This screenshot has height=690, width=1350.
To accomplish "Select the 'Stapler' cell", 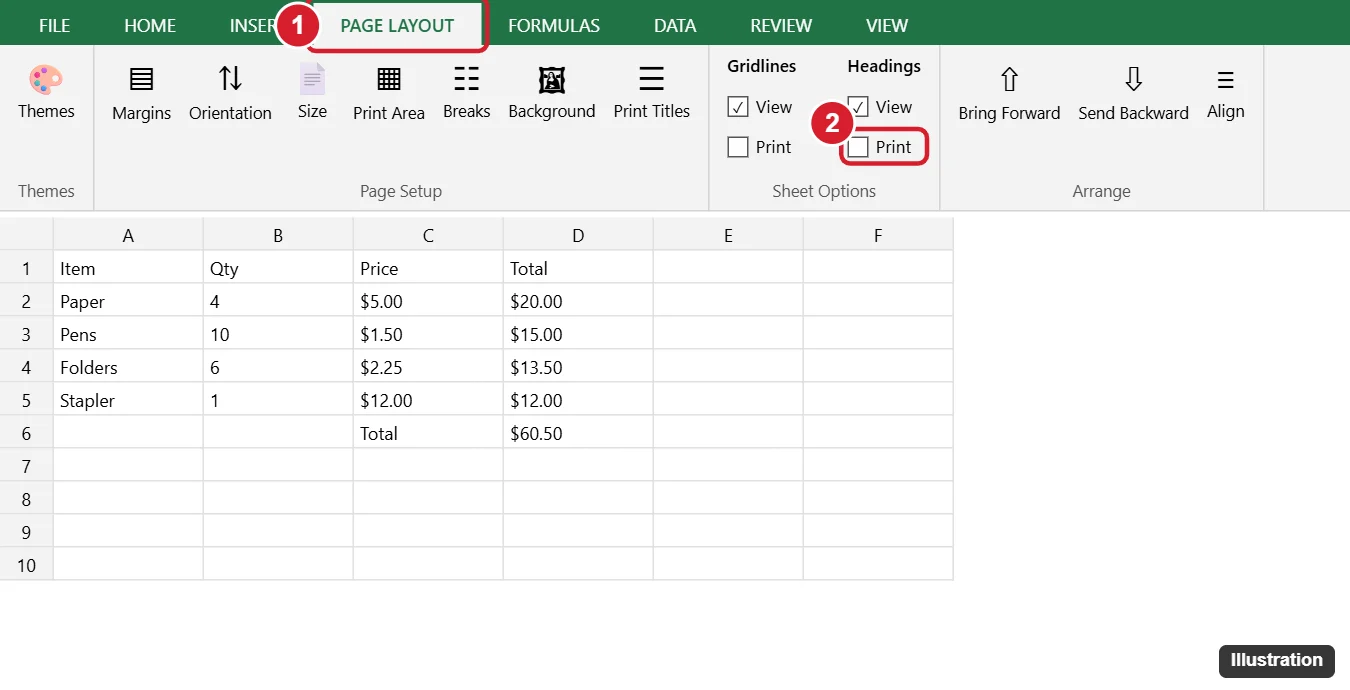I will [x=128, y=400].
